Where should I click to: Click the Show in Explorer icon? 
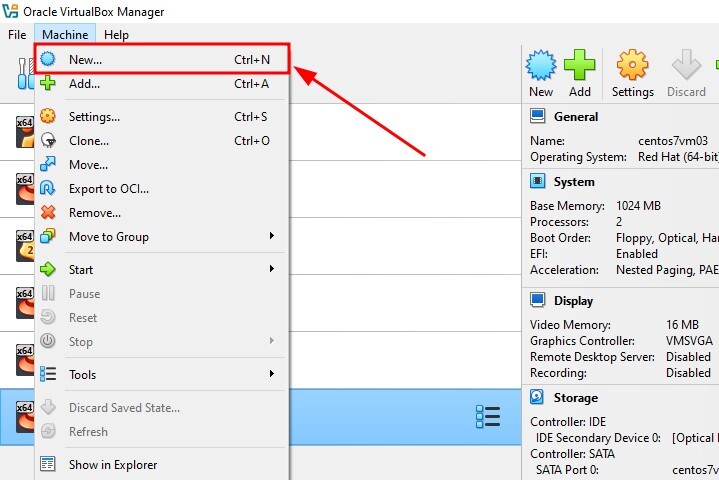47,464
